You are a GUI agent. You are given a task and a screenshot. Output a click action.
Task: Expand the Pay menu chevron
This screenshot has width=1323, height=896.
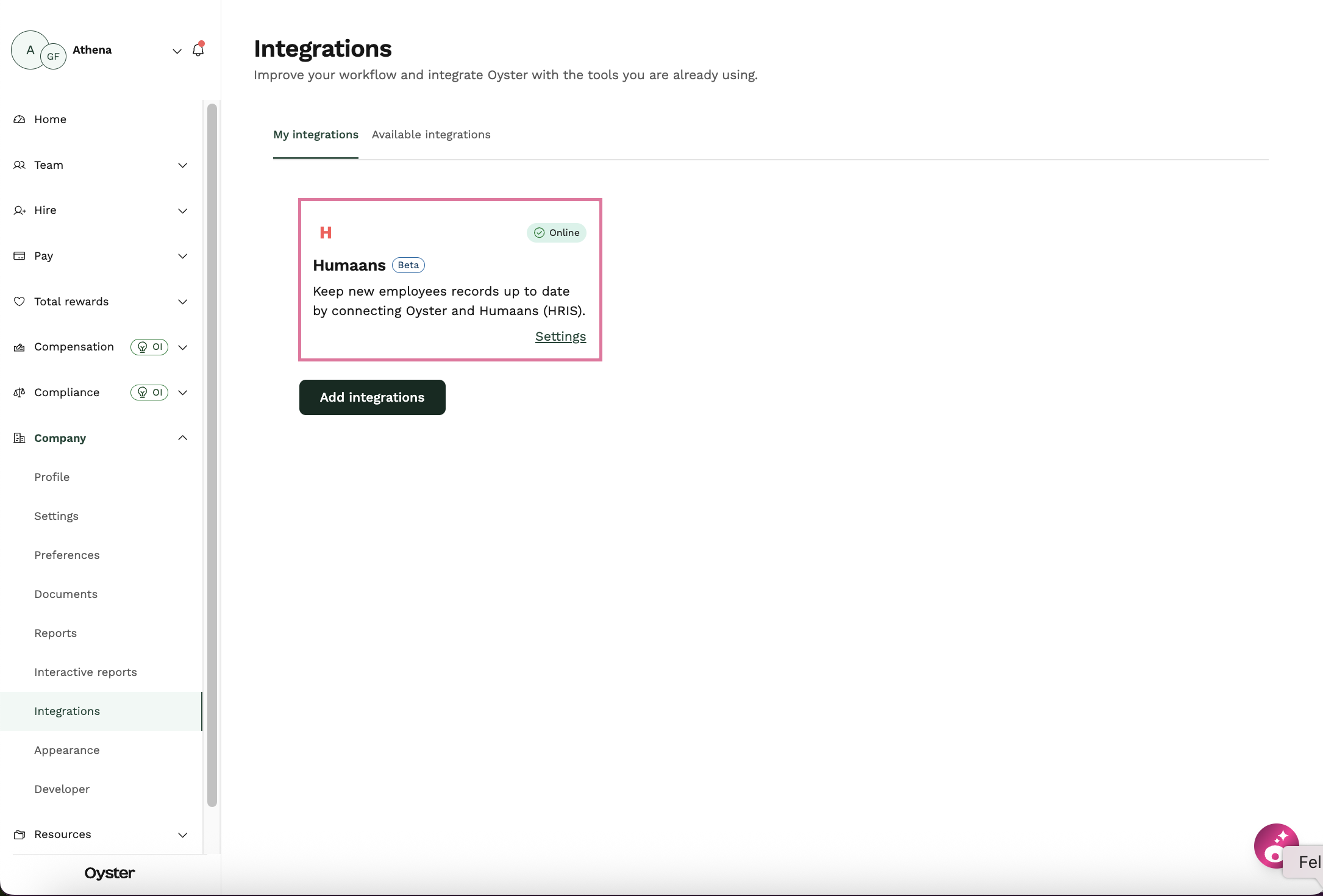pyautogui.click(x=182, y=256)
